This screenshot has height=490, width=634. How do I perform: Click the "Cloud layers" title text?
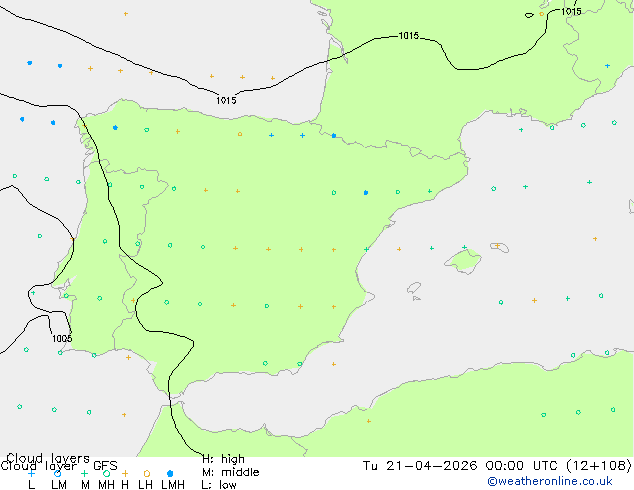point(48,458)
